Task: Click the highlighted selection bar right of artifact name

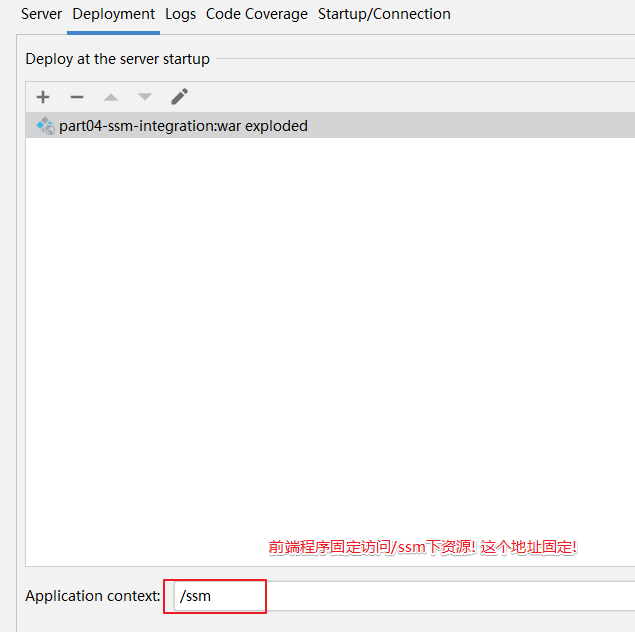Action: click(470, 126)
